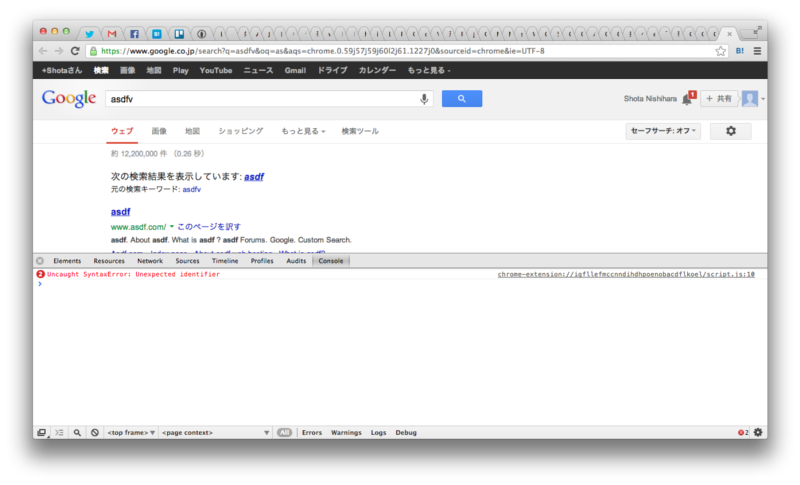Start voice search with microphone icon
This screenshot has width=800, height=485.
(424, 99)
